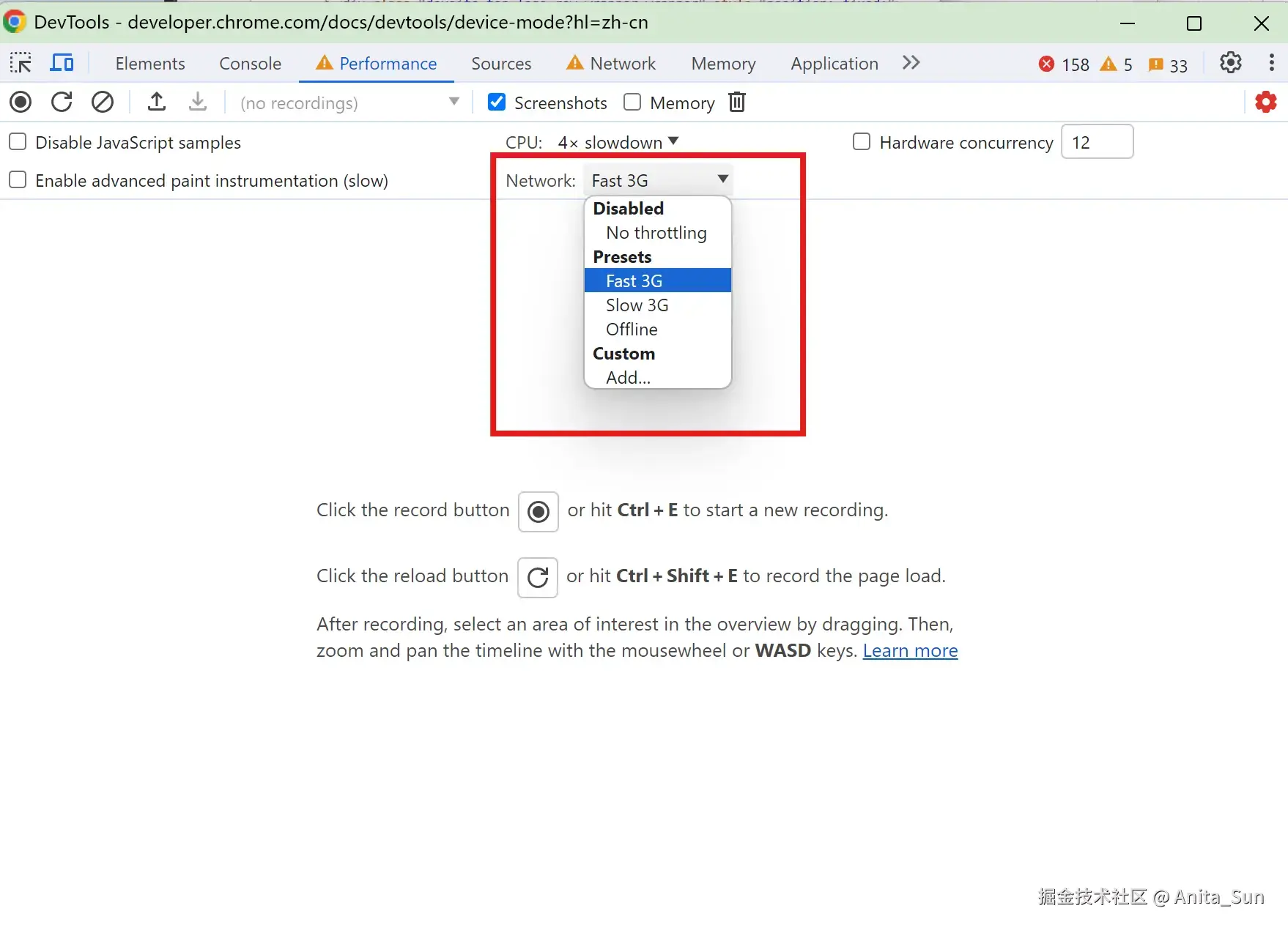The image size is (1288, 930).
Task: Click the trash can collect garbage icon
Action: (x=737, y=102)
